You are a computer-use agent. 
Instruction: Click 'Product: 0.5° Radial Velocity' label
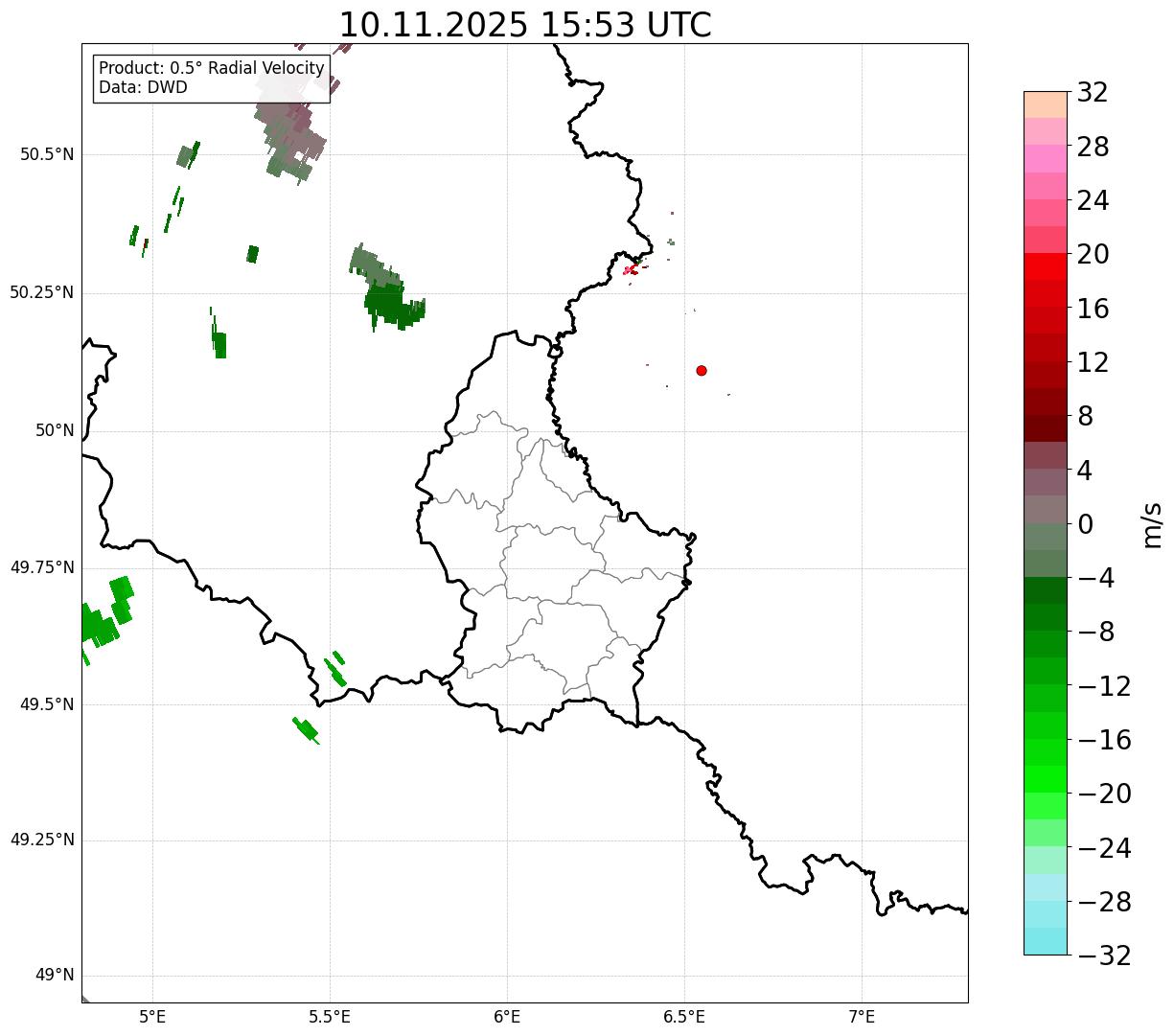click(212, 69)
